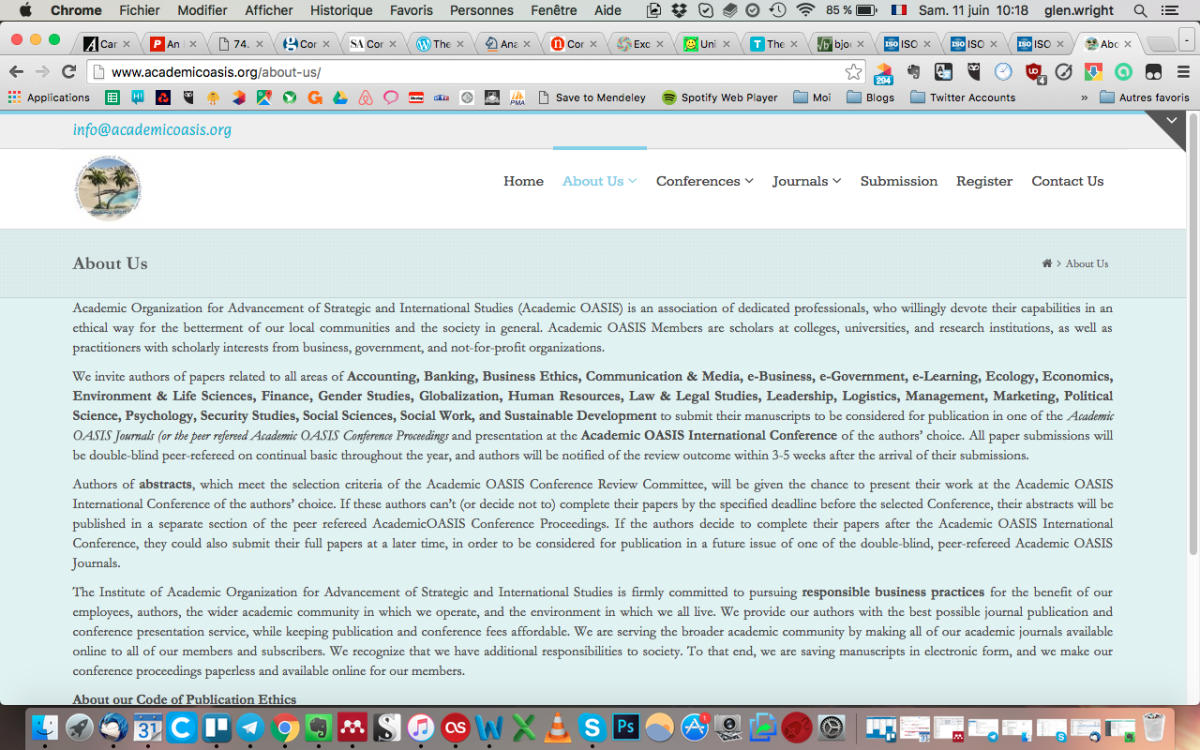
Task: Toggle the bookmark star in the address bar
Action: 852,72
